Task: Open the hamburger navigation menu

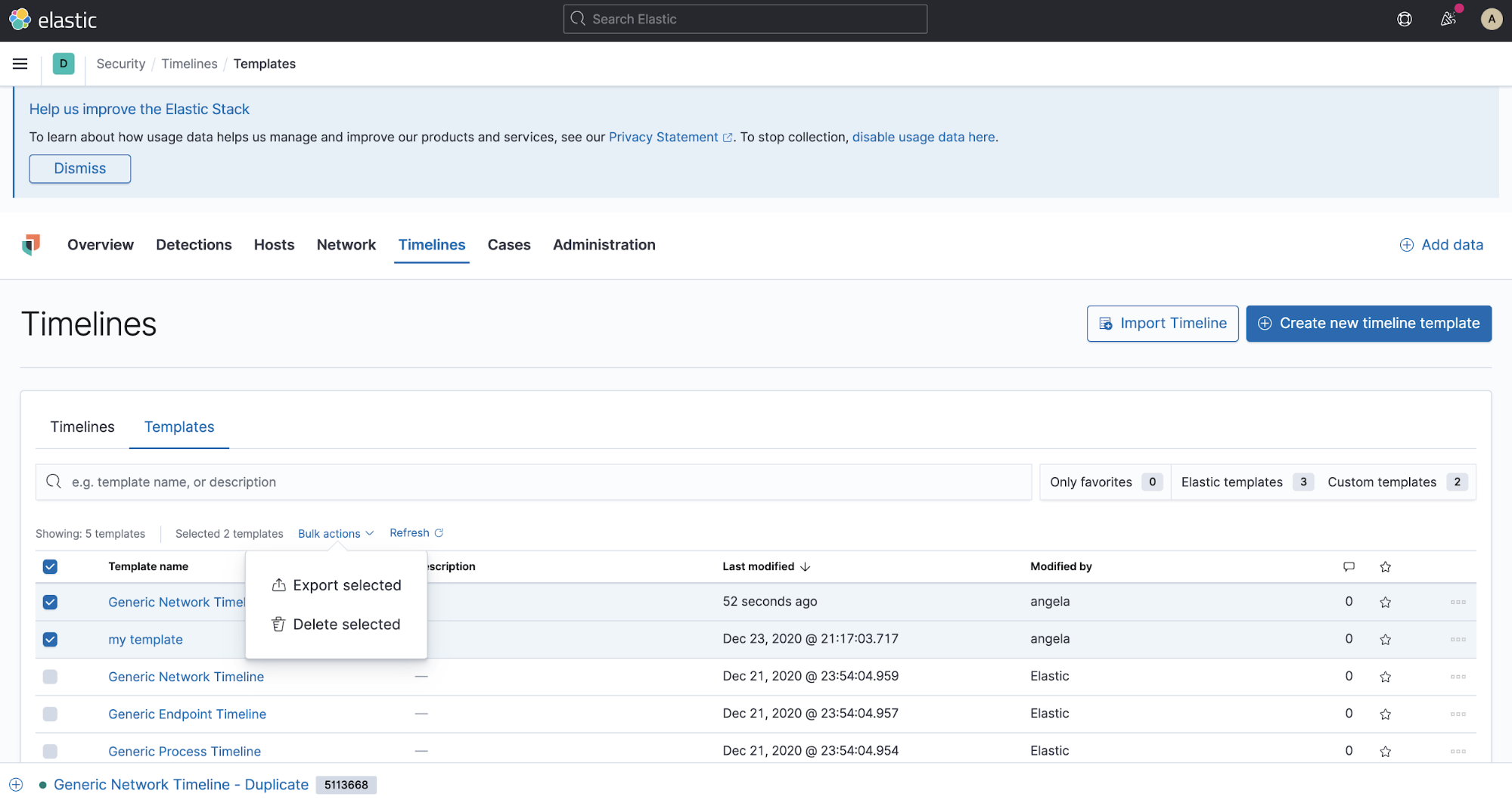Action: [x=20, y=64]
